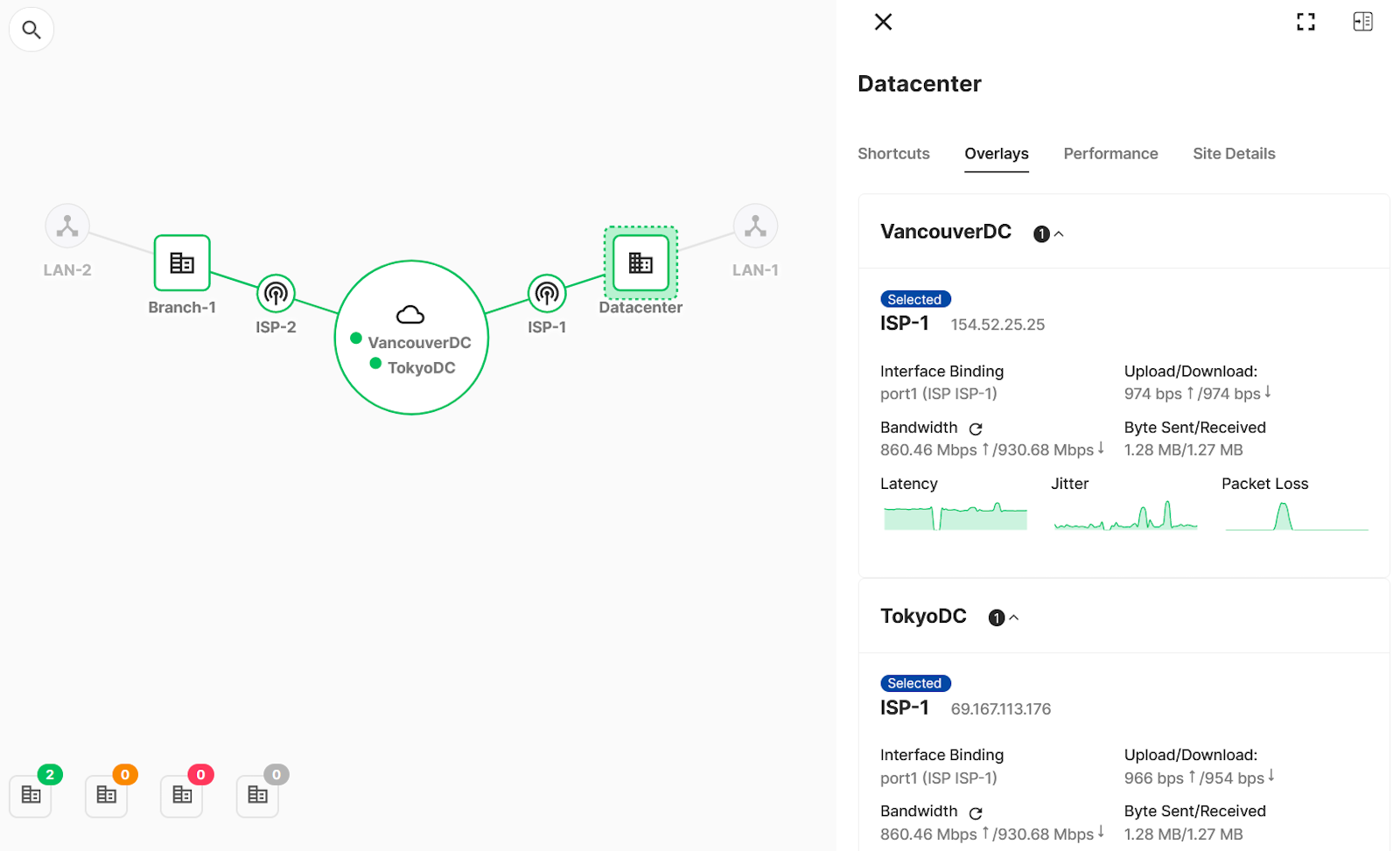This screenshot has width=1400, height=851.
Task: Click the LAN-2 network icon
Action: click(66, 225)
